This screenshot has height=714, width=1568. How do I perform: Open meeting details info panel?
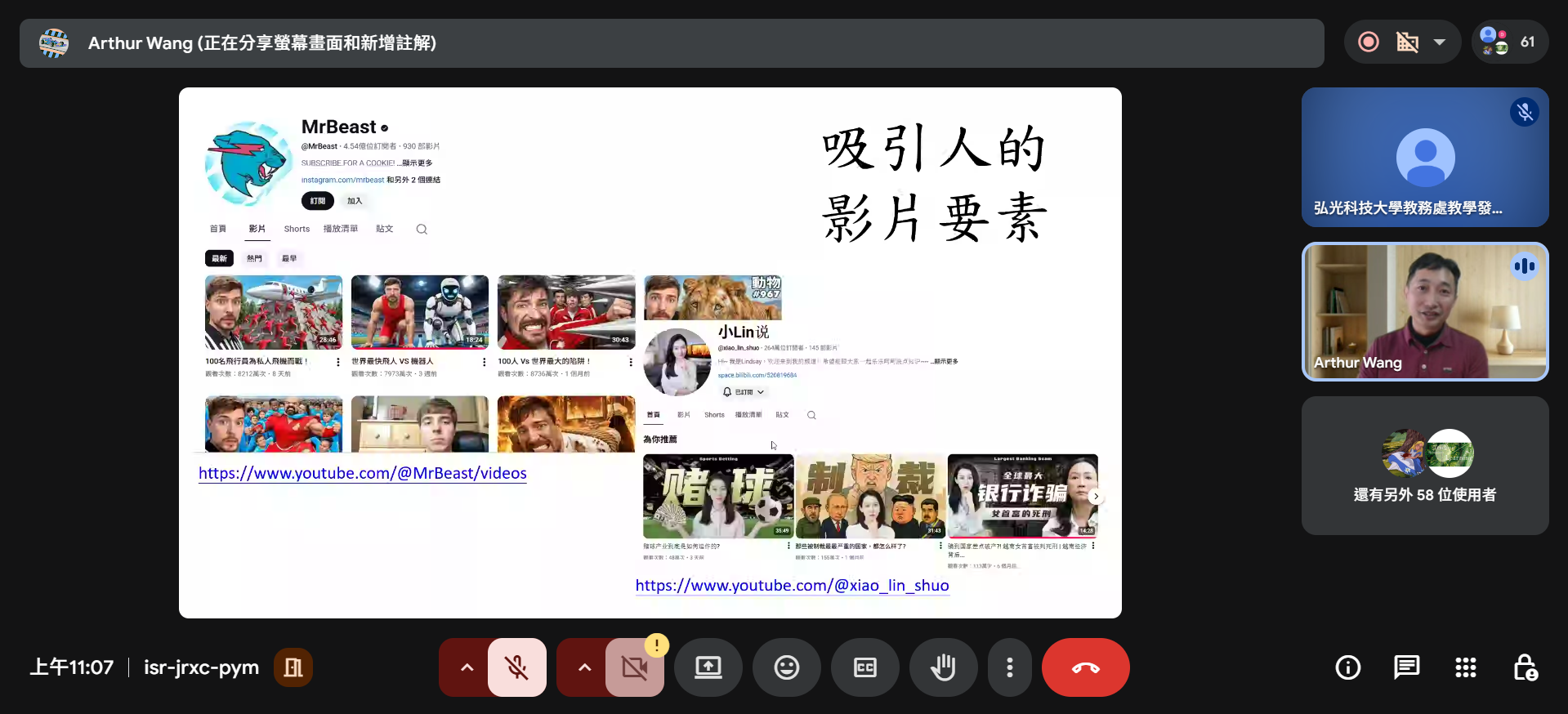(x=1347, y=667)
